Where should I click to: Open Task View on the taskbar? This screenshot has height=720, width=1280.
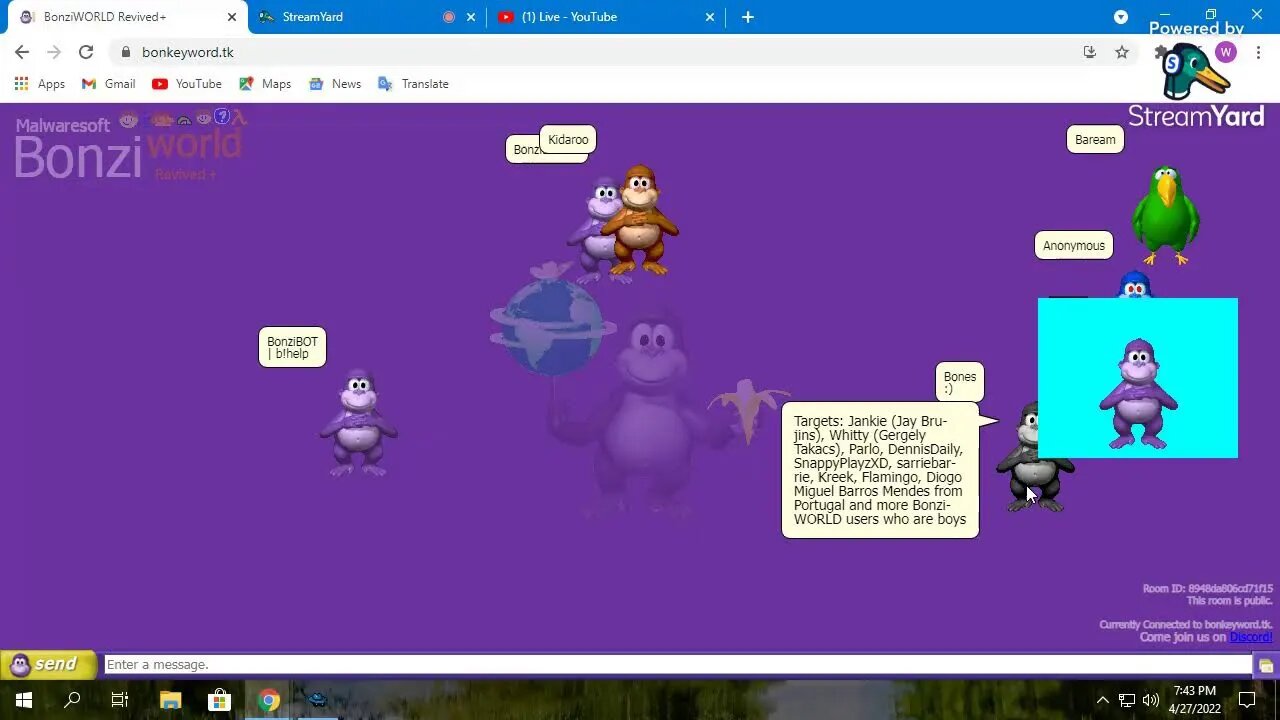pos(120,700)
